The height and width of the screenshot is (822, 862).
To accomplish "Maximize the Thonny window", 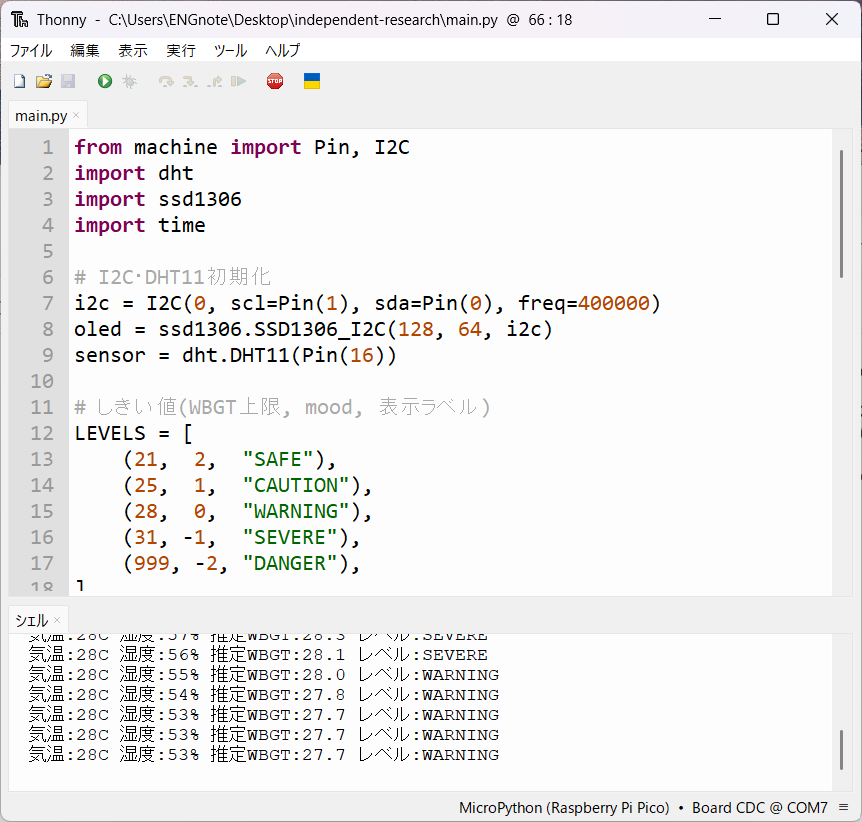I will coord(773,19).
